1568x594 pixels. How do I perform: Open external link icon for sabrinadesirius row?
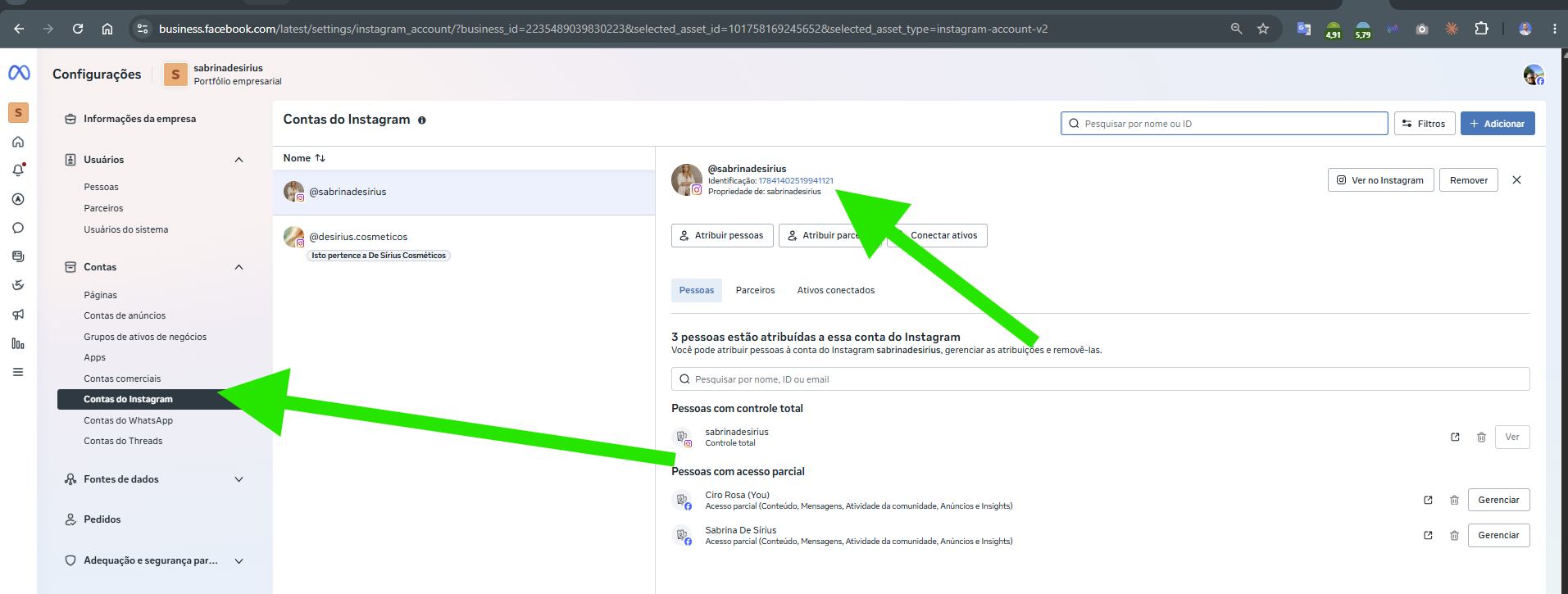pos(1455,437)
